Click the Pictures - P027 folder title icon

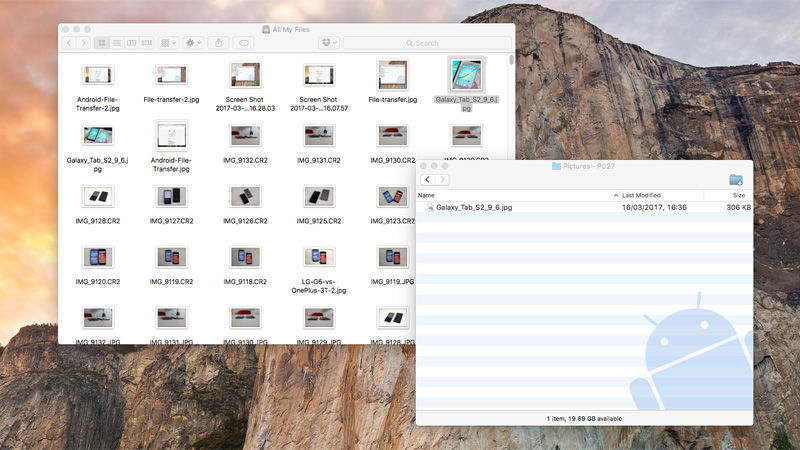pyautogui.click(x=556, y=166)
